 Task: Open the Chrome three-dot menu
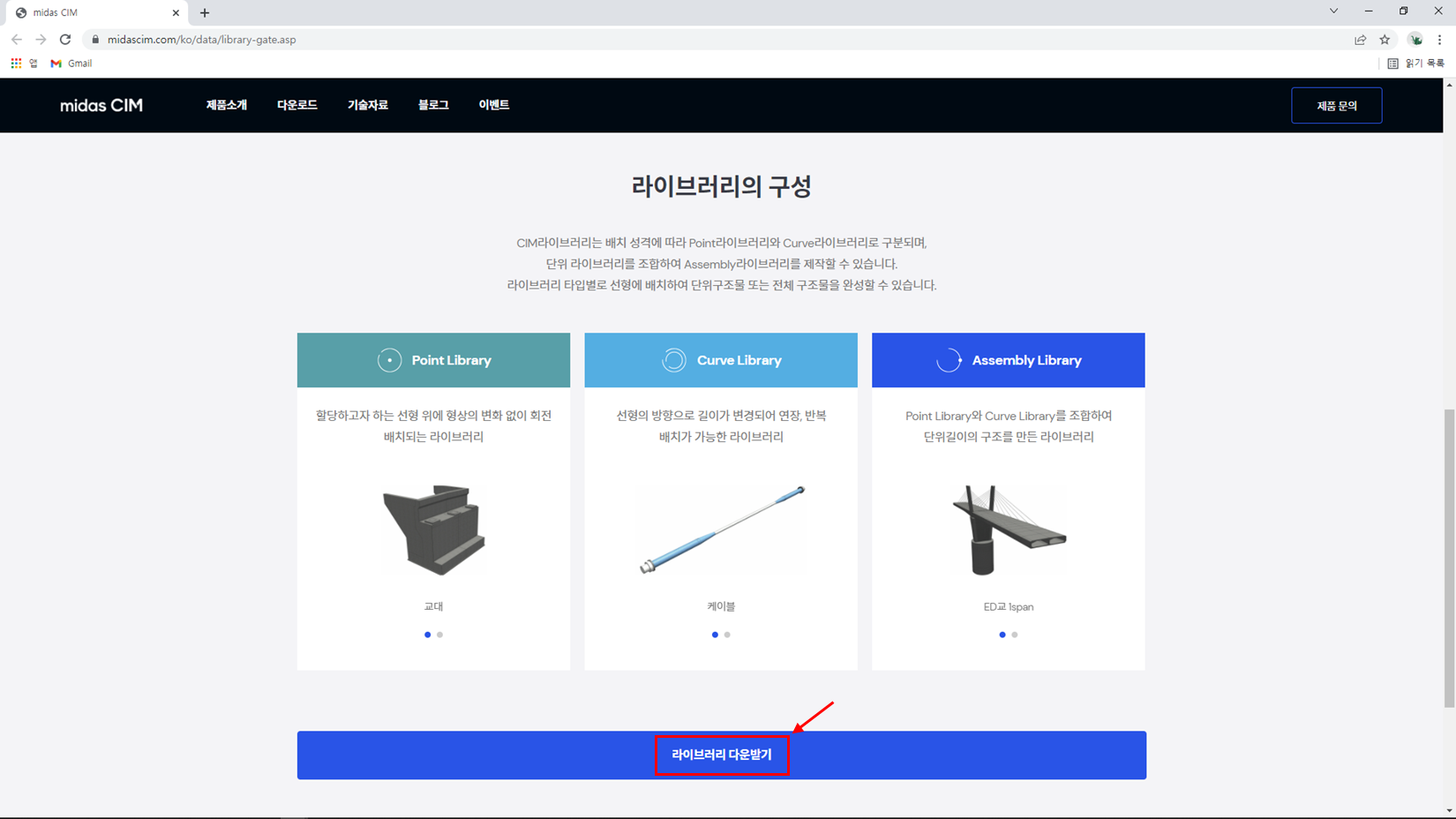1439,40
